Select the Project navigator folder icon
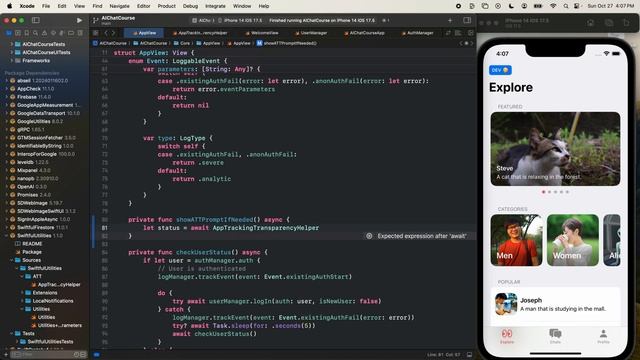 (x=9, y=33)
